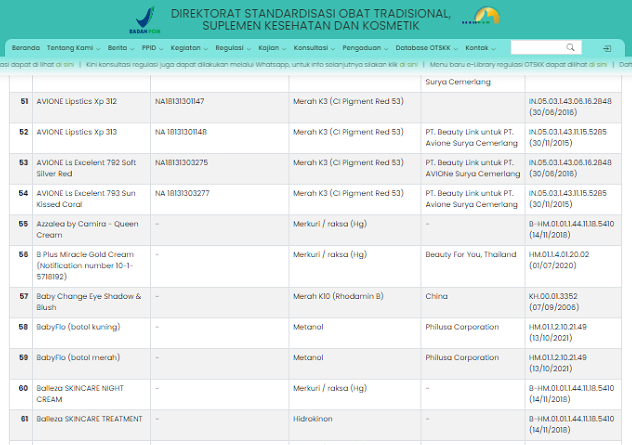632x445 pixels.
Task: Click the yellow logo at header right
Action: tap(481, 17)
